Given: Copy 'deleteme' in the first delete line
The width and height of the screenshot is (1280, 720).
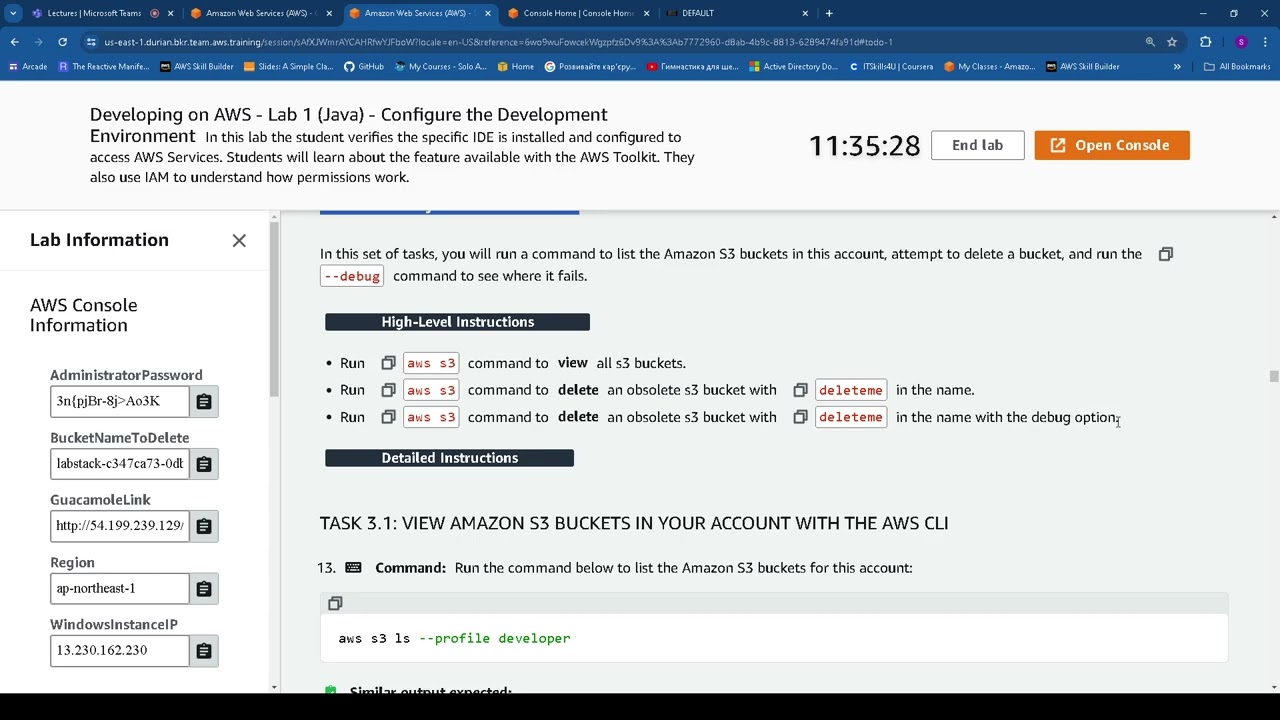Looking at the screenshot, I should pyautogui.click(x=800, y=390).
